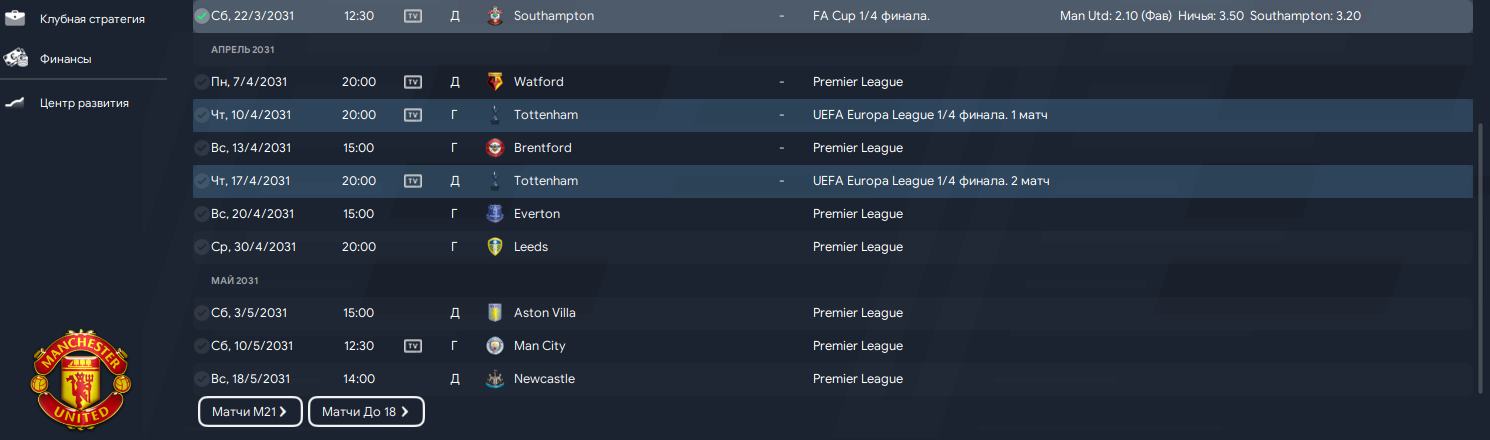Open the Aston Villa team link

[545, 313]
